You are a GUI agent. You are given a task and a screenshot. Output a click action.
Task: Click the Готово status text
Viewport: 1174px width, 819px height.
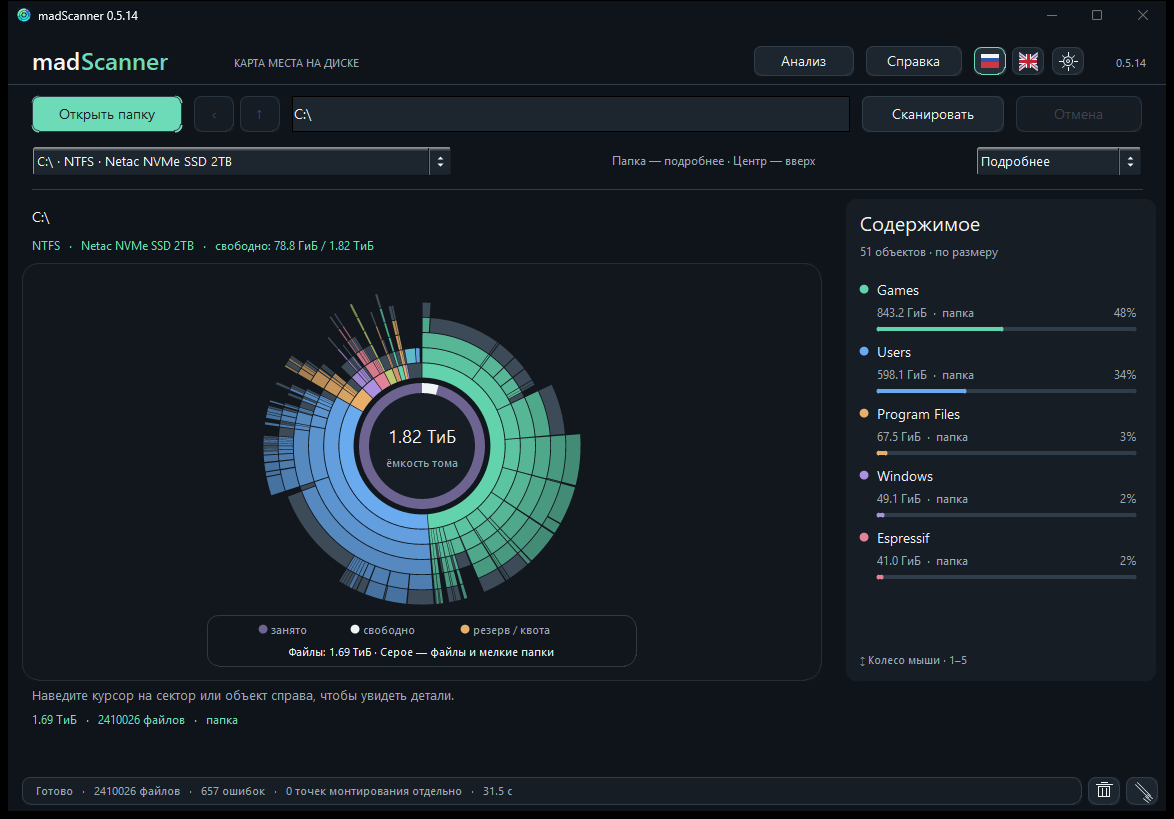[x=55, y=791]
